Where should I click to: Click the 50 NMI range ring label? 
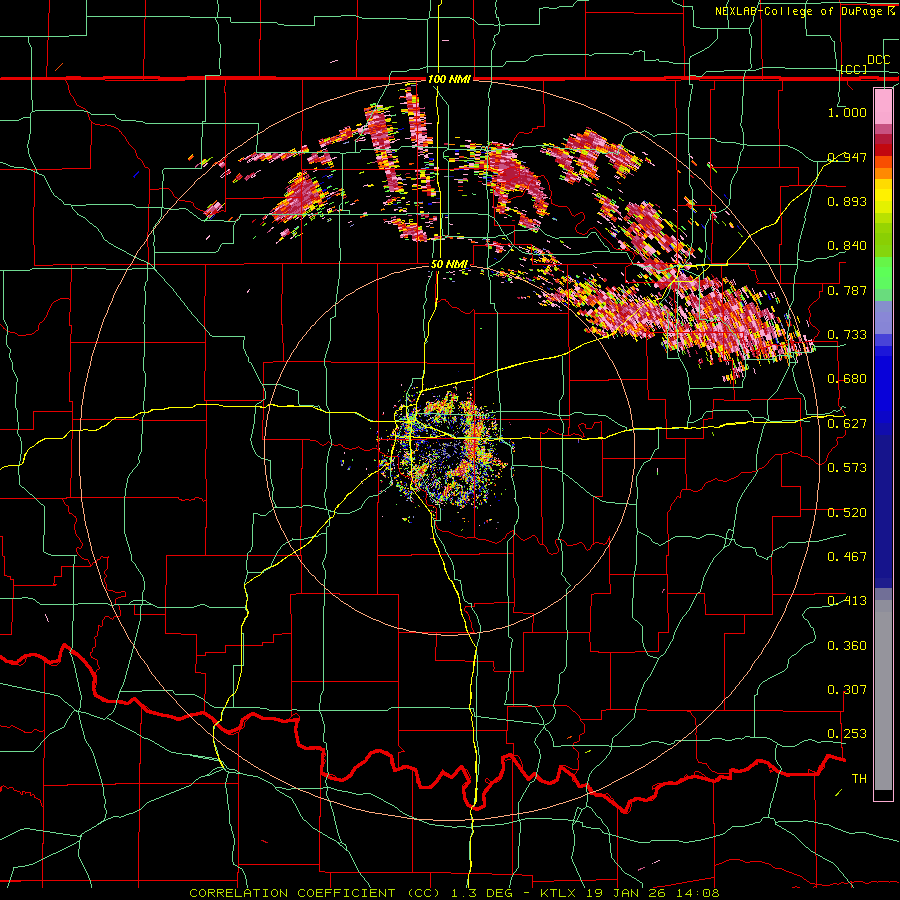click(x=449, y=265)
